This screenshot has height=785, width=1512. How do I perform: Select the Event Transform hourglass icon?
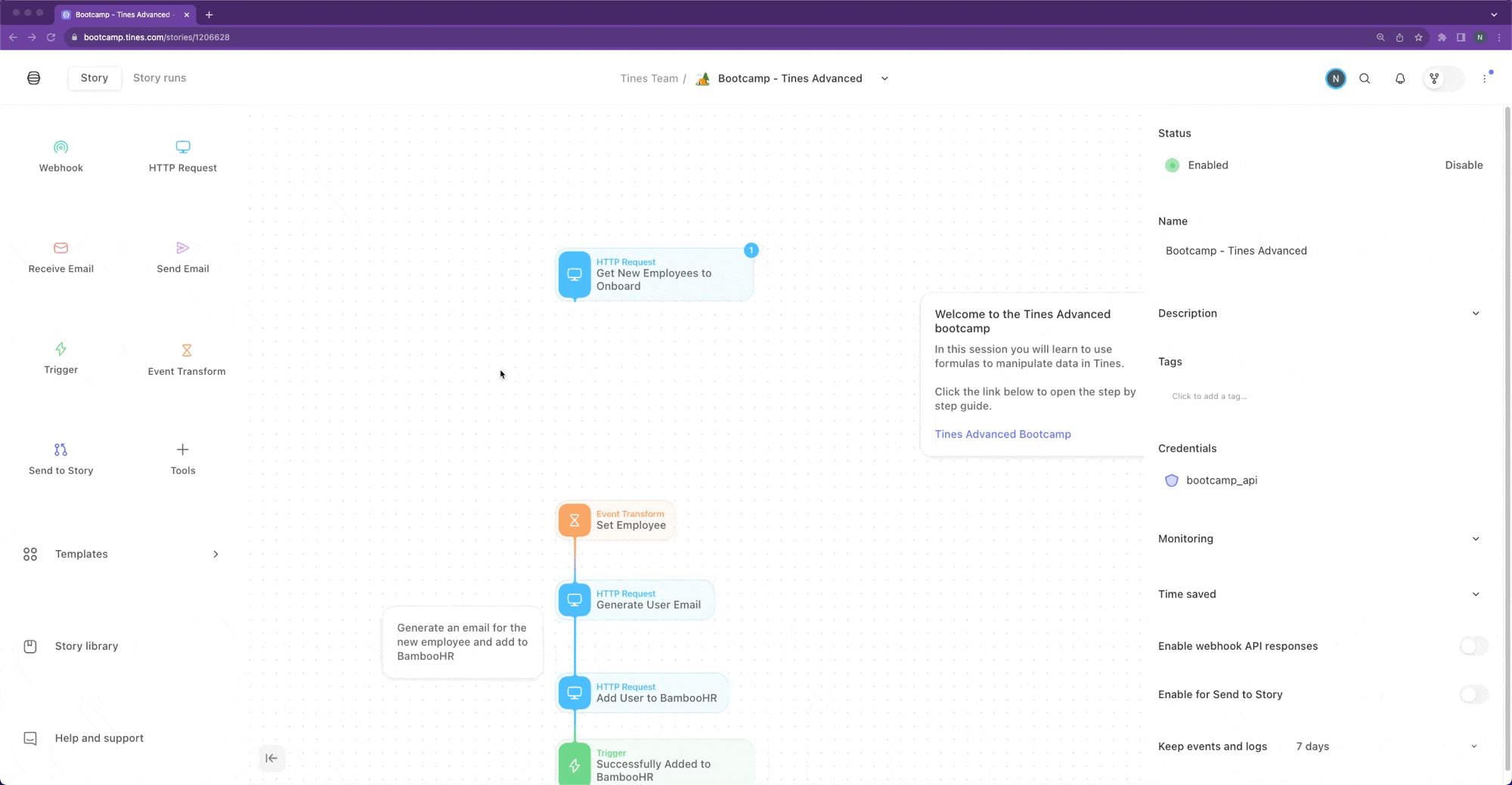point(187,350)
